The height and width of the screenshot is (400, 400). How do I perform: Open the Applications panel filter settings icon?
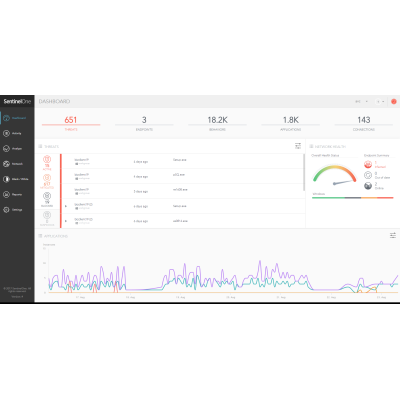tap(393, 235)
